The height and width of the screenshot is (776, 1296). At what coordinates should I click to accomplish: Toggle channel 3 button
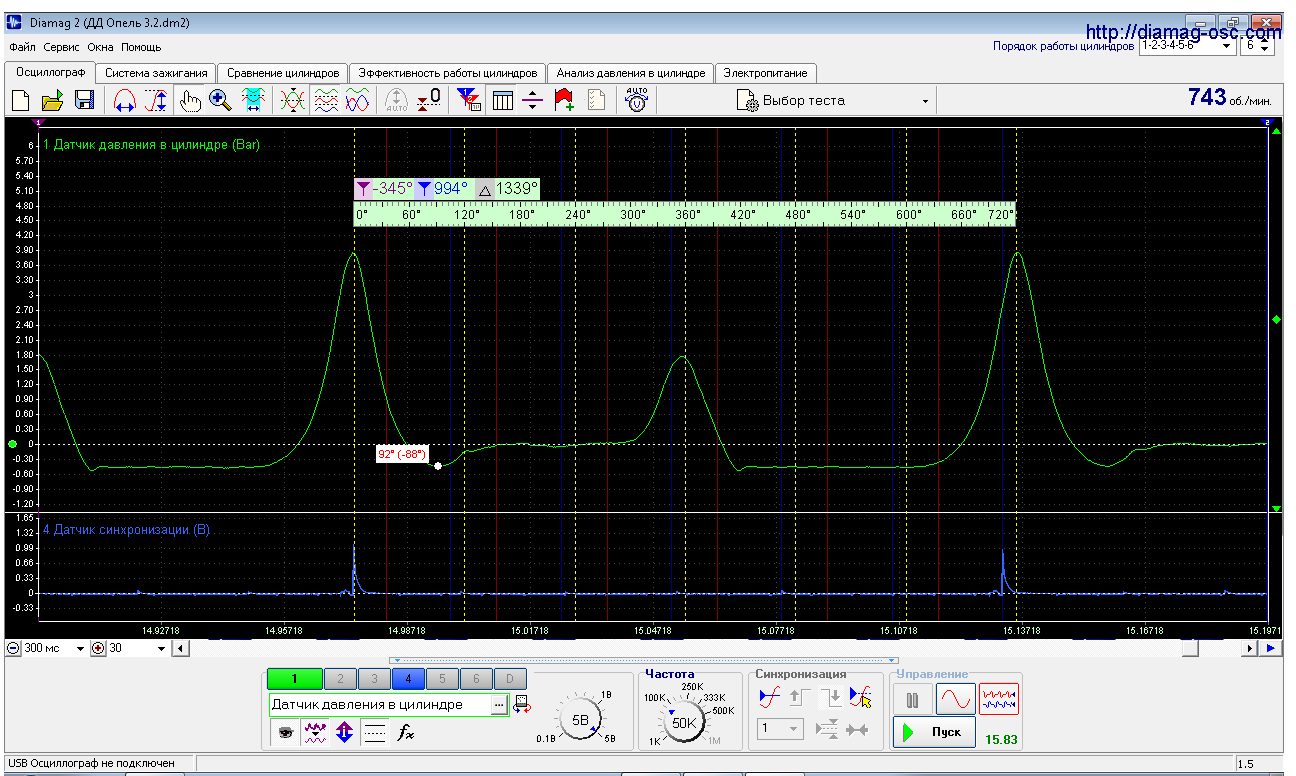click(374, 679)
